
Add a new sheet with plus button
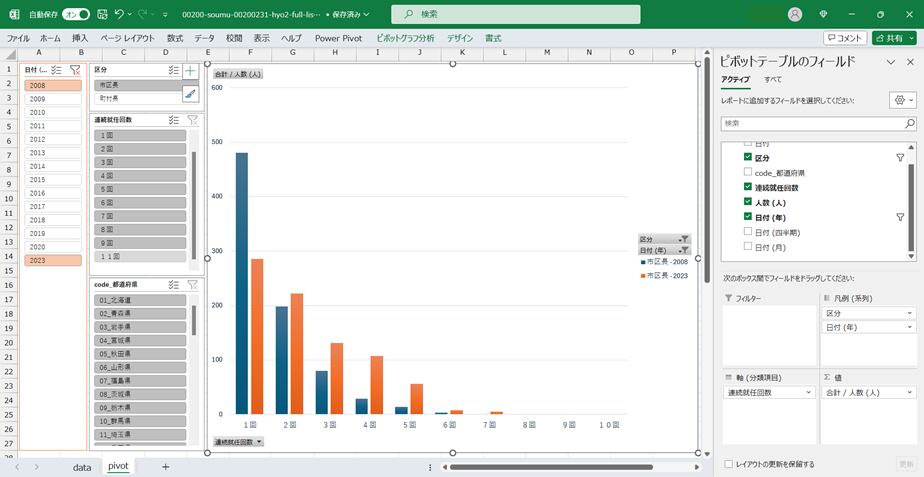point(166,466)
